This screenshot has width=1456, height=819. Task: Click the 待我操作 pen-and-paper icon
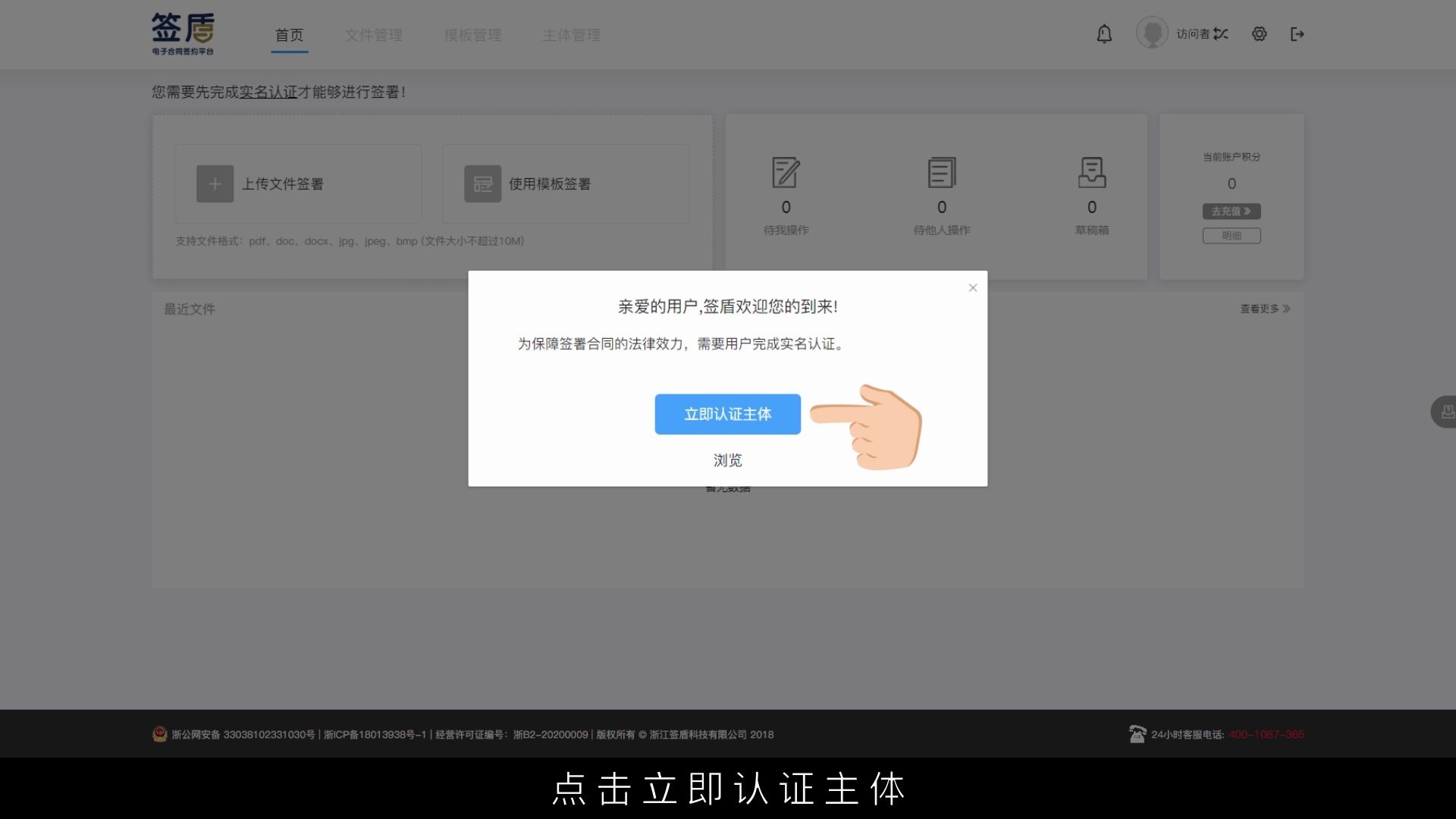[x=786, y=173]
